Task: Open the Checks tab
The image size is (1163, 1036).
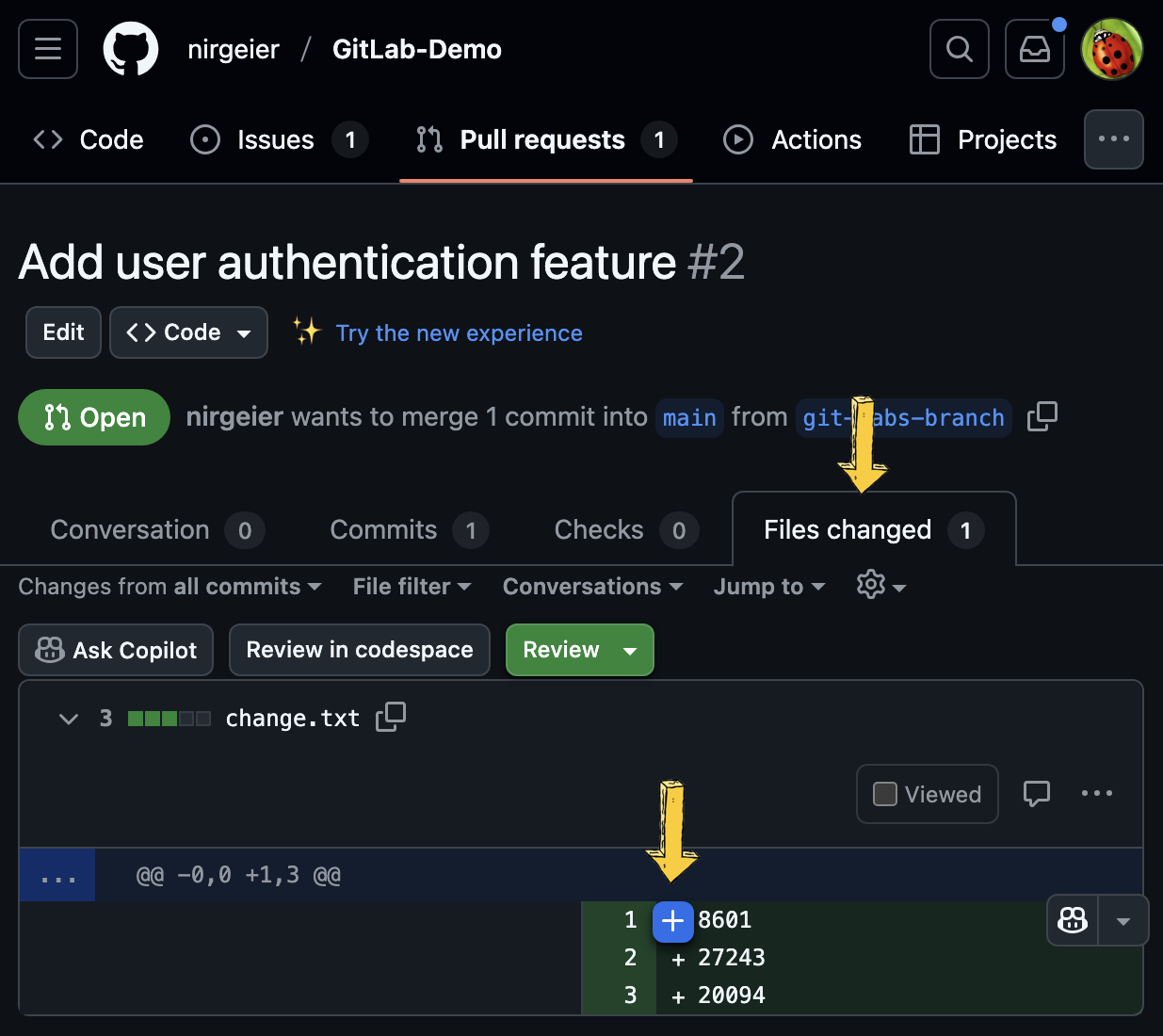Action: coord(625,530)
